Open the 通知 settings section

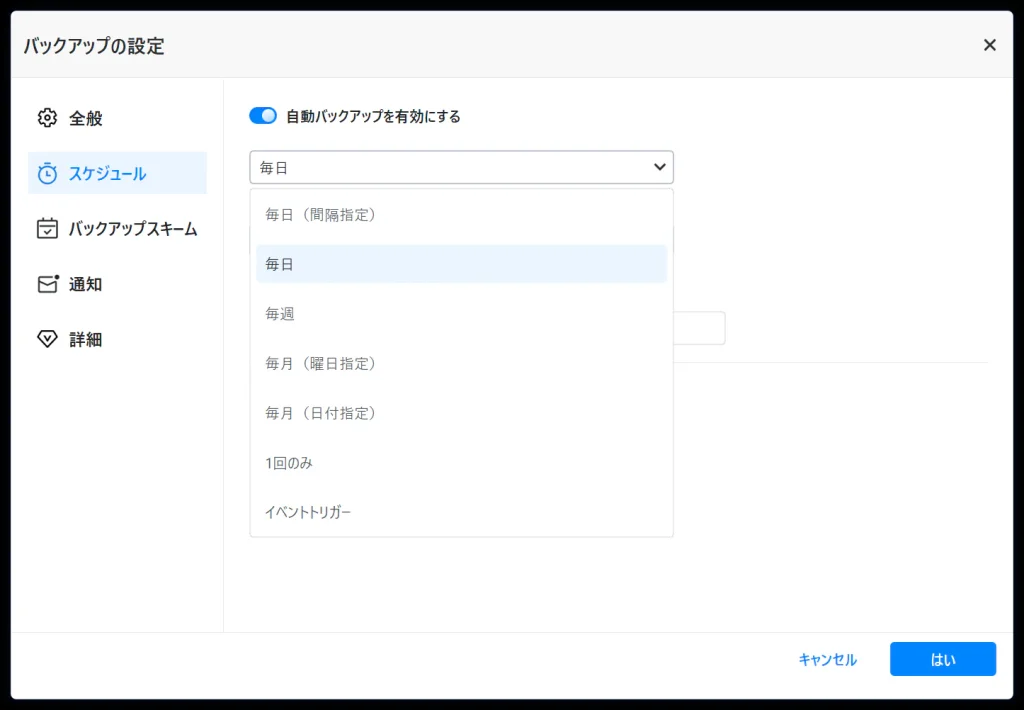(85, 284)
